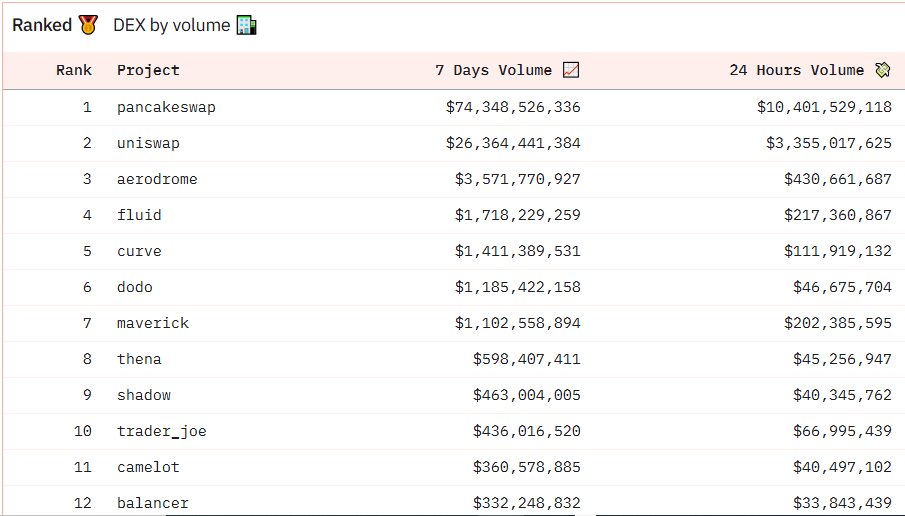Click the 24-hour value $66,995,439

843,431
